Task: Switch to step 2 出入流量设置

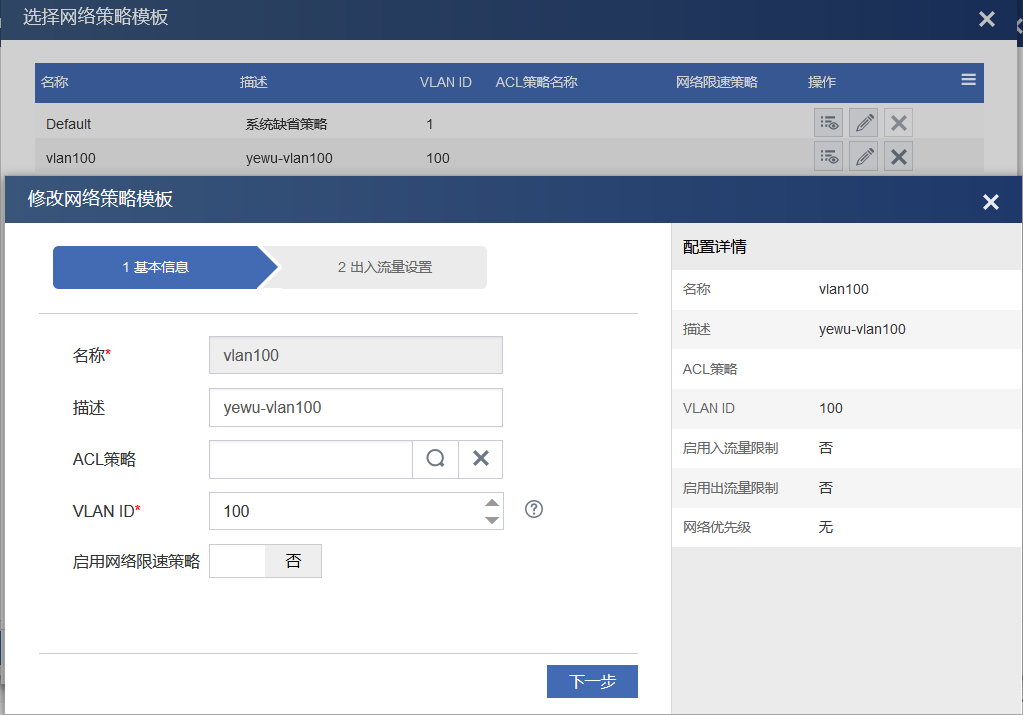Action: tap(385, 267)
